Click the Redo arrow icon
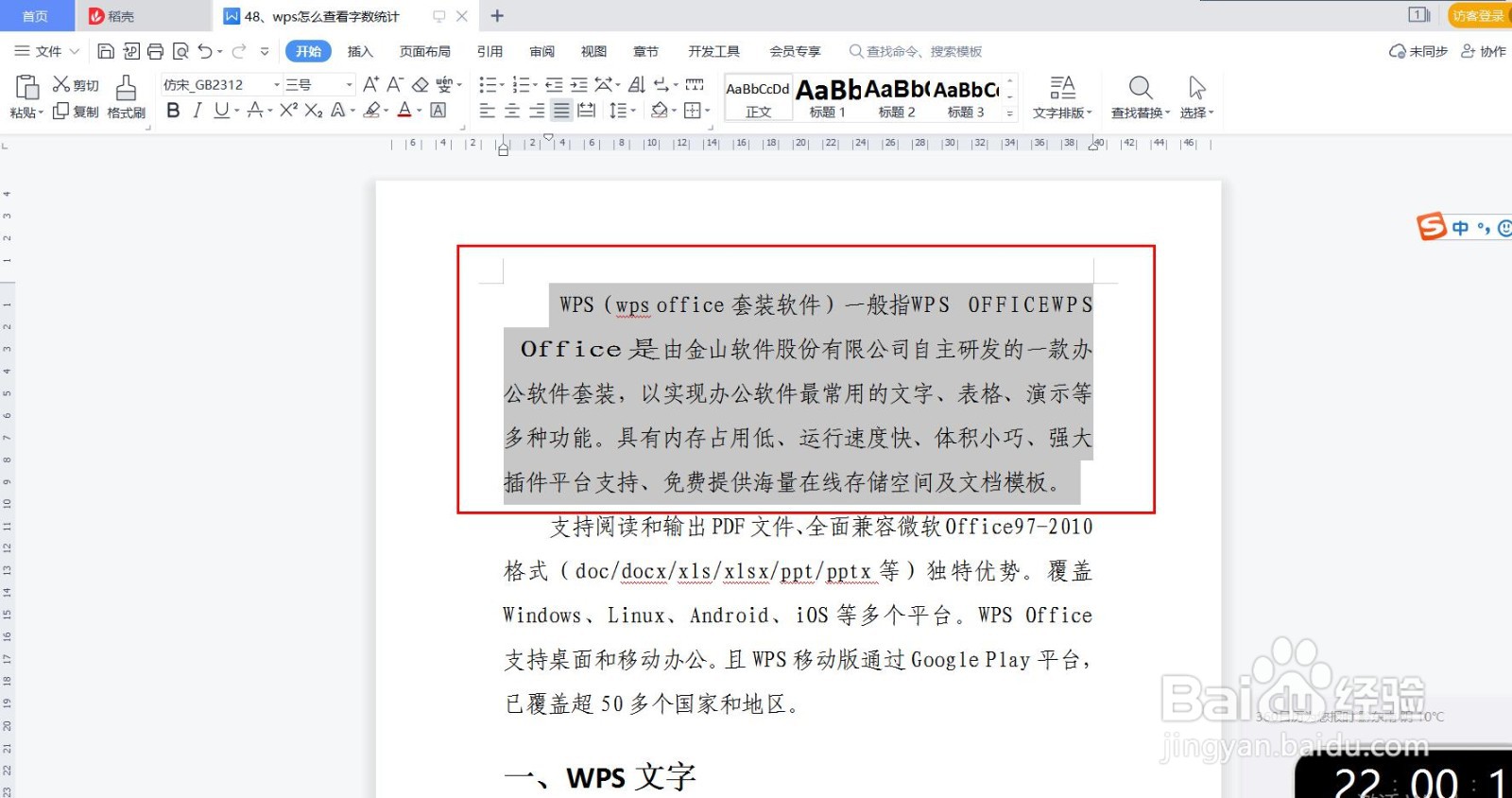The width and height of the screenshot is (1512, 798). (x=239, y=51)
